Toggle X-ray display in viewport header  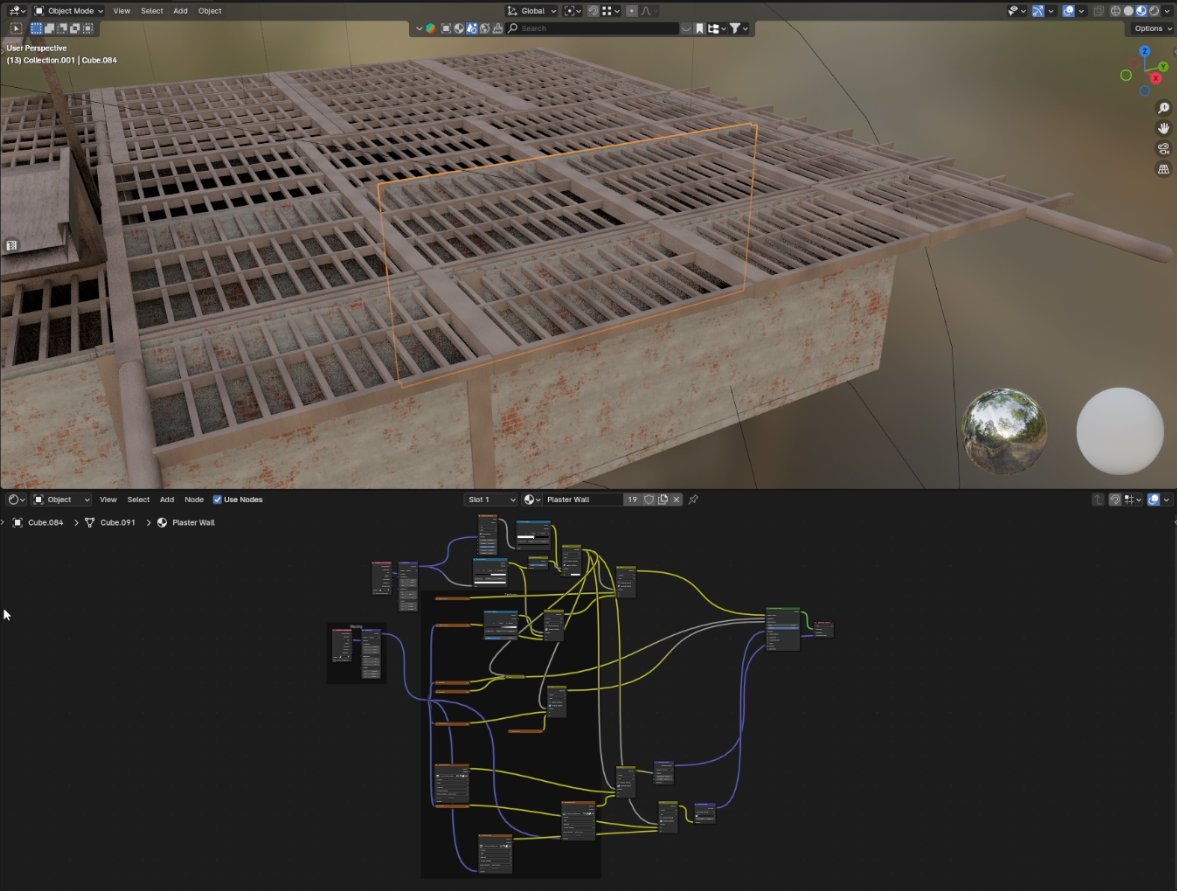point(1099,11)
